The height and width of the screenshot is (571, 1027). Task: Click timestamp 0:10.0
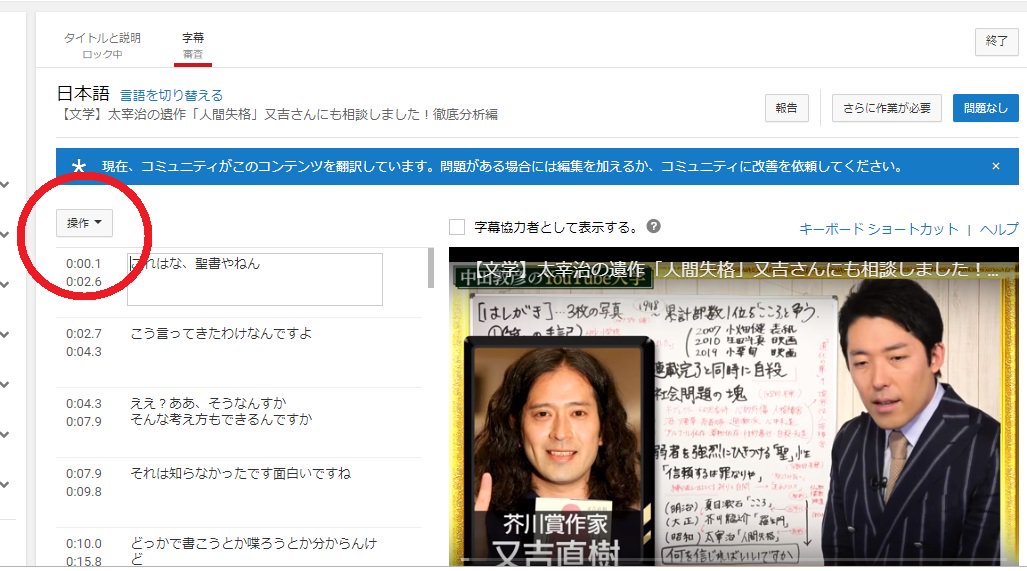click(x=84, y=544)
